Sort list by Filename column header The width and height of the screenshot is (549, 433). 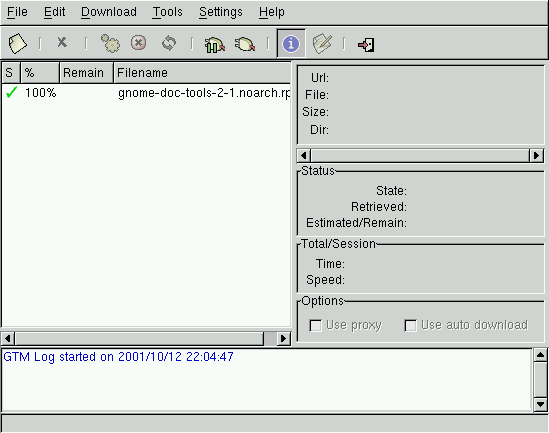click(x=202, y=73)
